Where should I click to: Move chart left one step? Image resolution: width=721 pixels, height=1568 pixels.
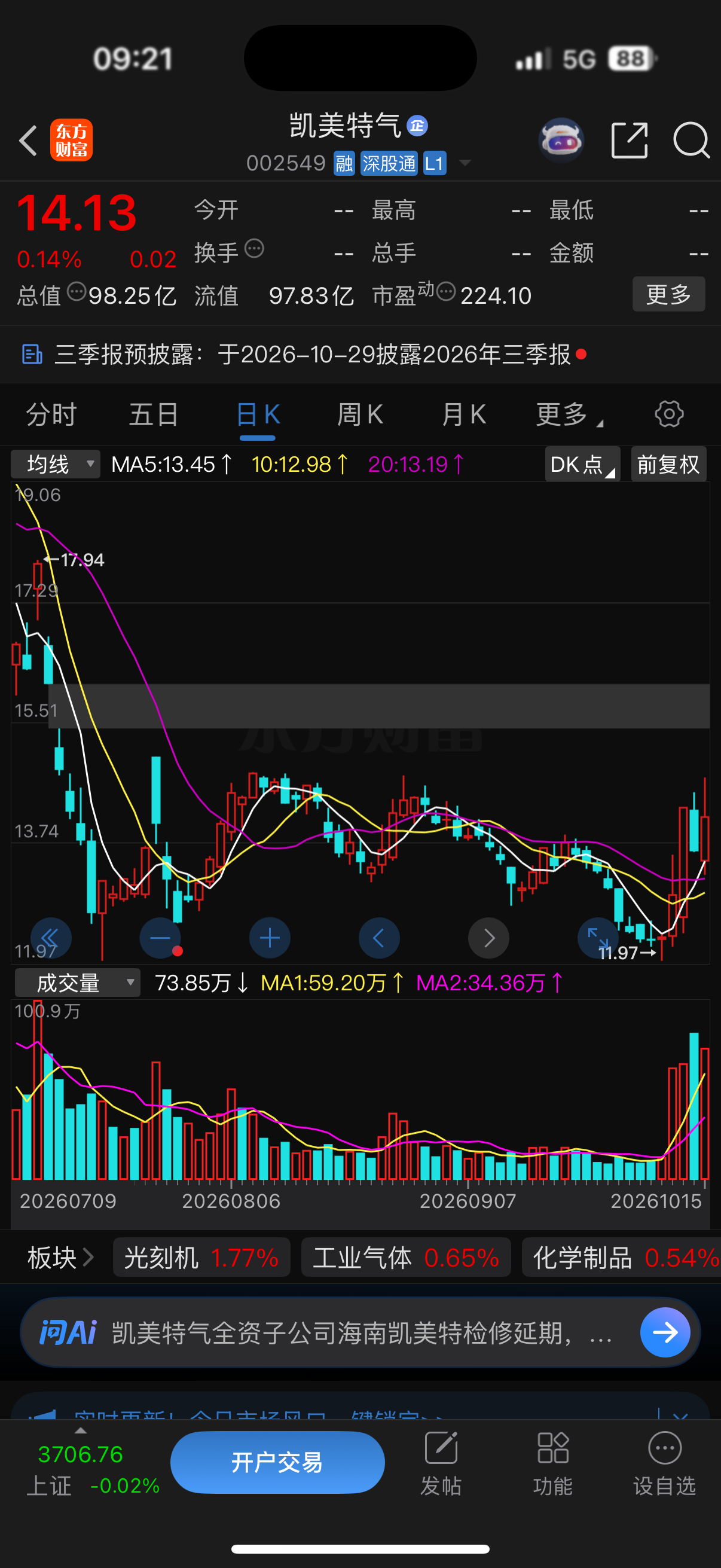(379, 938)
